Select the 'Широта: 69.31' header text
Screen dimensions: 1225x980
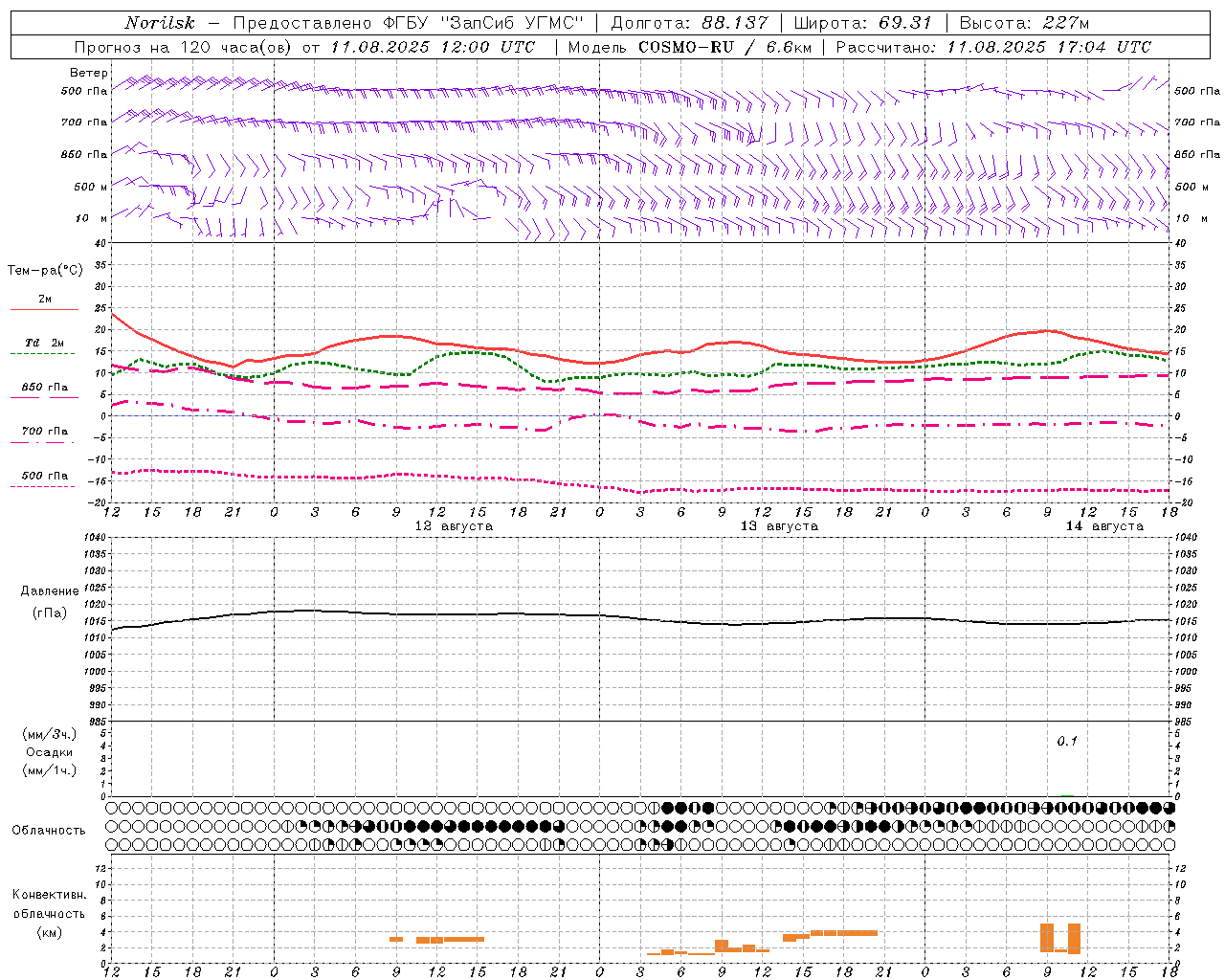(x=862, y=23)
